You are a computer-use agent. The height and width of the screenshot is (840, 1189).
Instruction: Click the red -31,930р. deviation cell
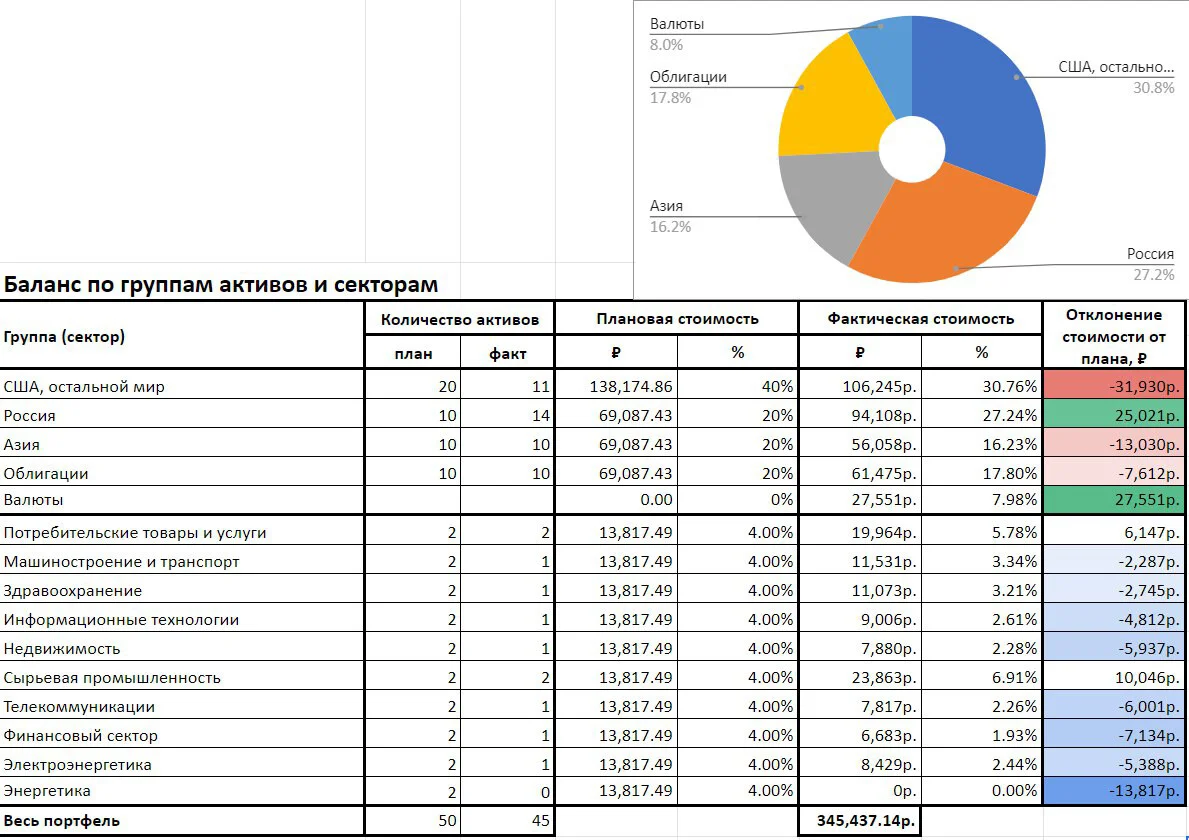1113,386
